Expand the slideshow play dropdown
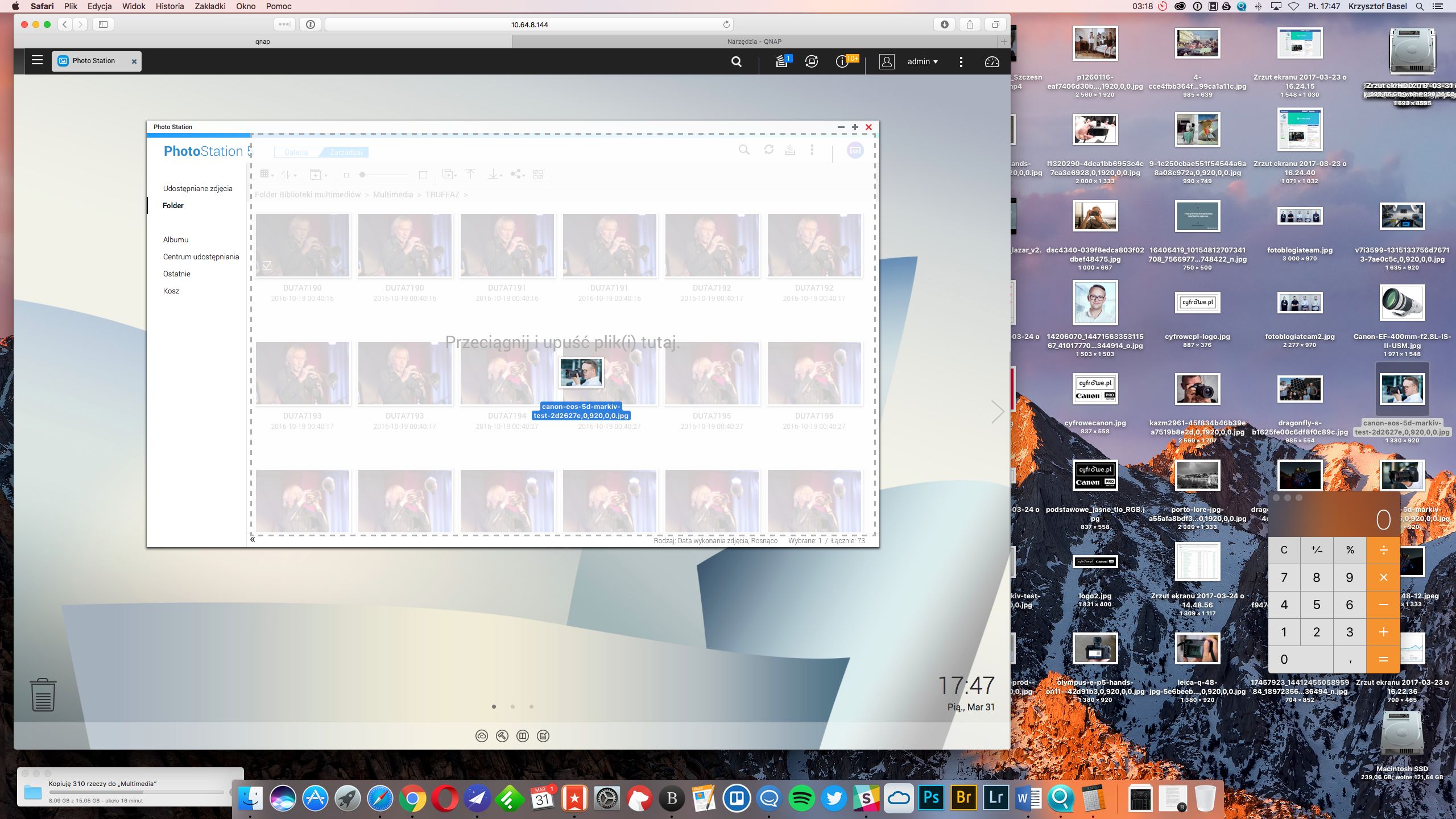 pos(449,175)
